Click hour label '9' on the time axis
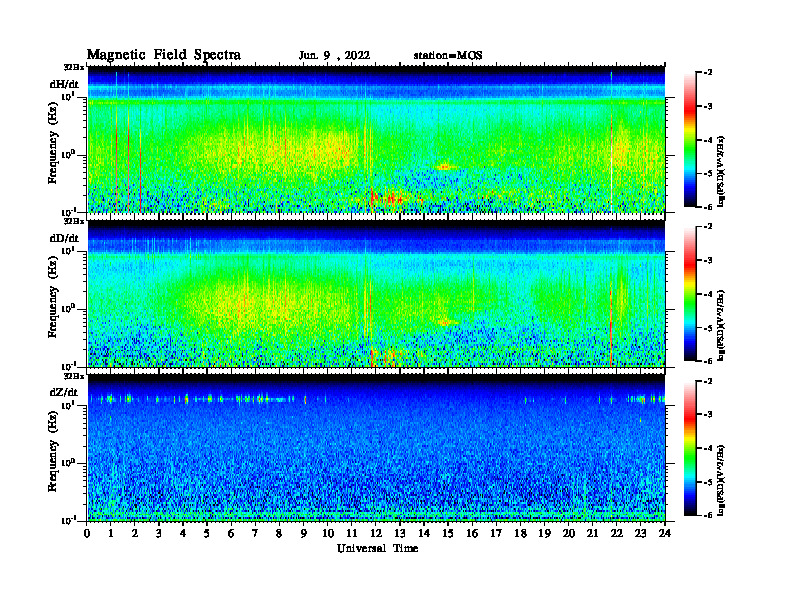This screenshot has height=612, width=792. coord(304,533)
